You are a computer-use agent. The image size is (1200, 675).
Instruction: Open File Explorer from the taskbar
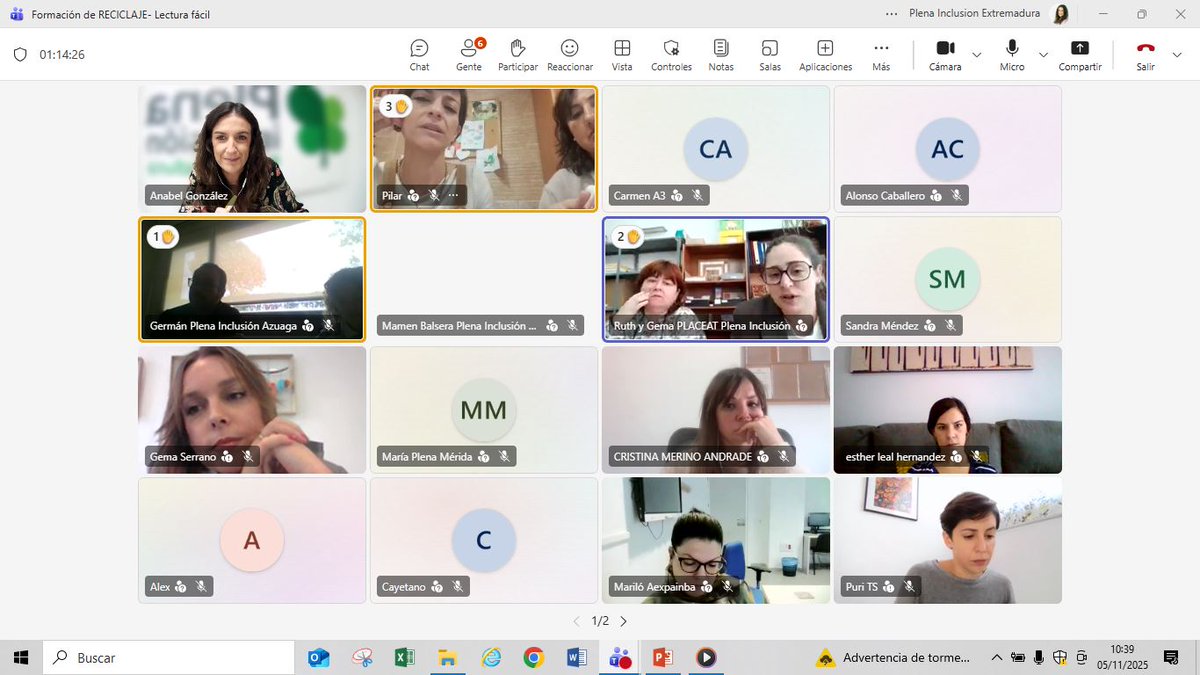[448, 657]
